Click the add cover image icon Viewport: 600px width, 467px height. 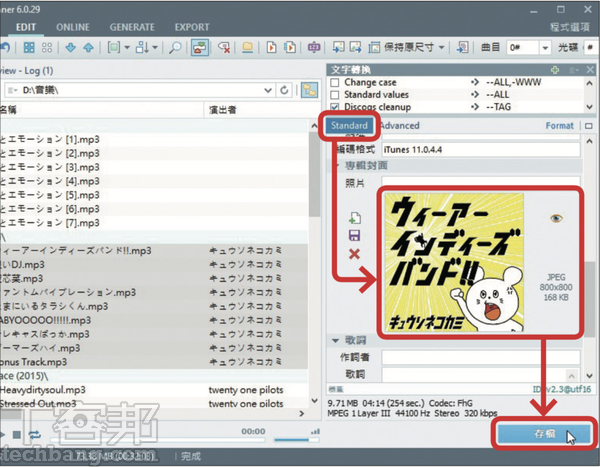coord(353,218)
